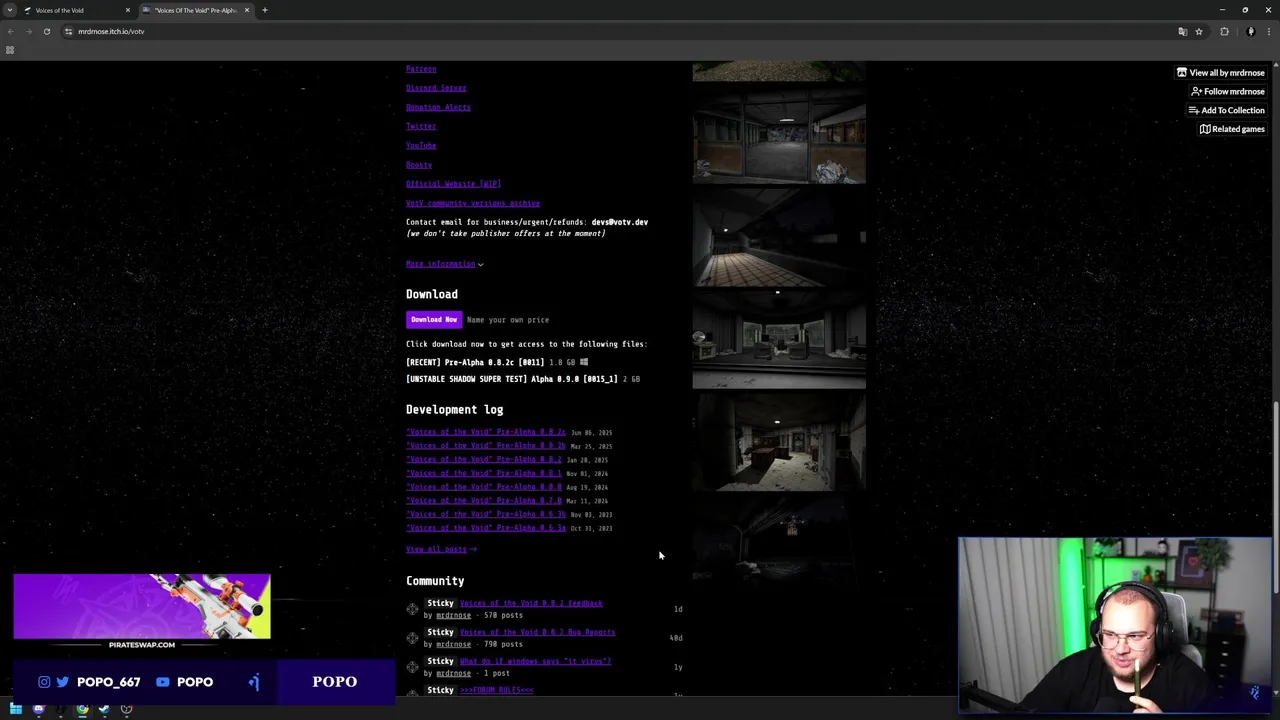Click the Windows platform icon next to 0.8.2c
This screenshot has width=1280, height=720.
584,362
